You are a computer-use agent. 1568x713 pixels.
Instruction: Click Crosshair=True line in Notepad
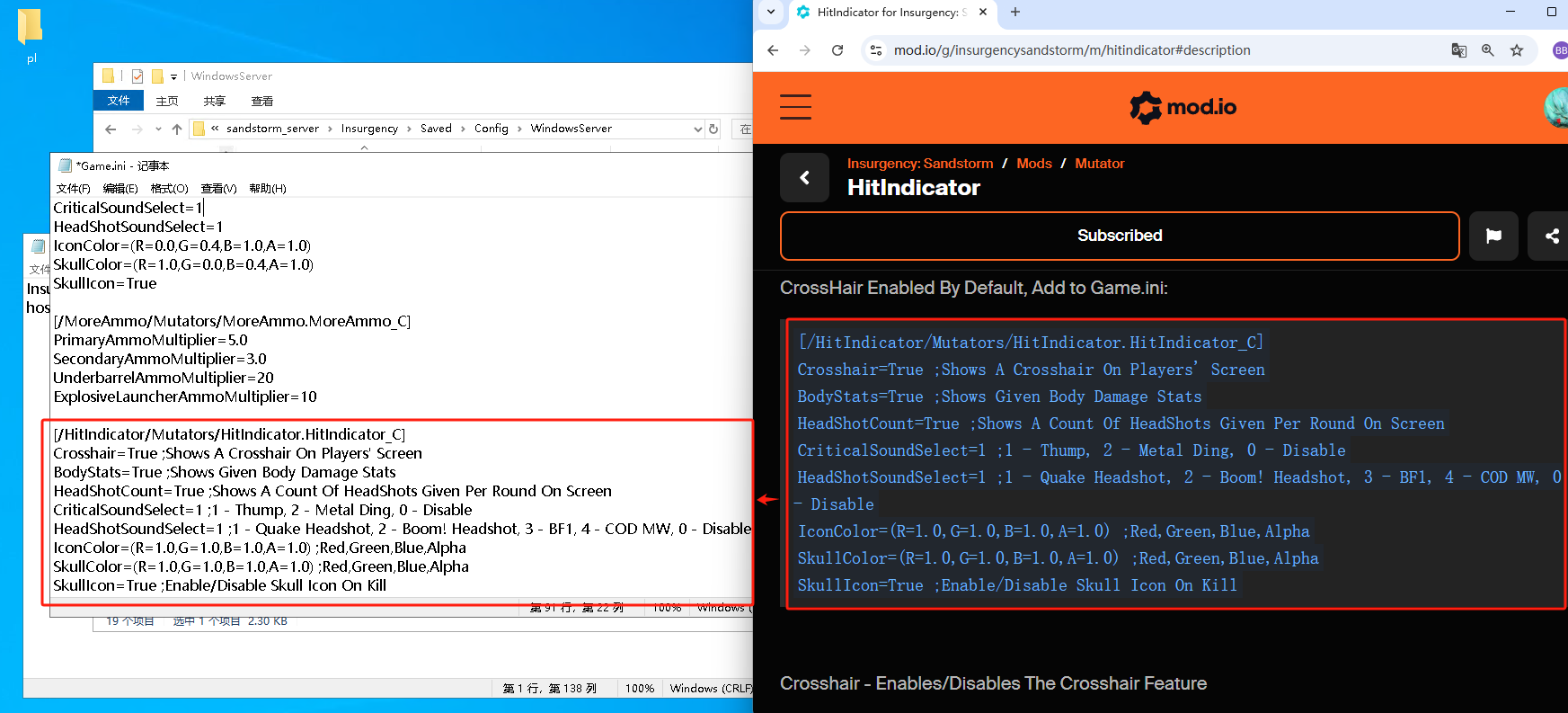pos(237,453)
